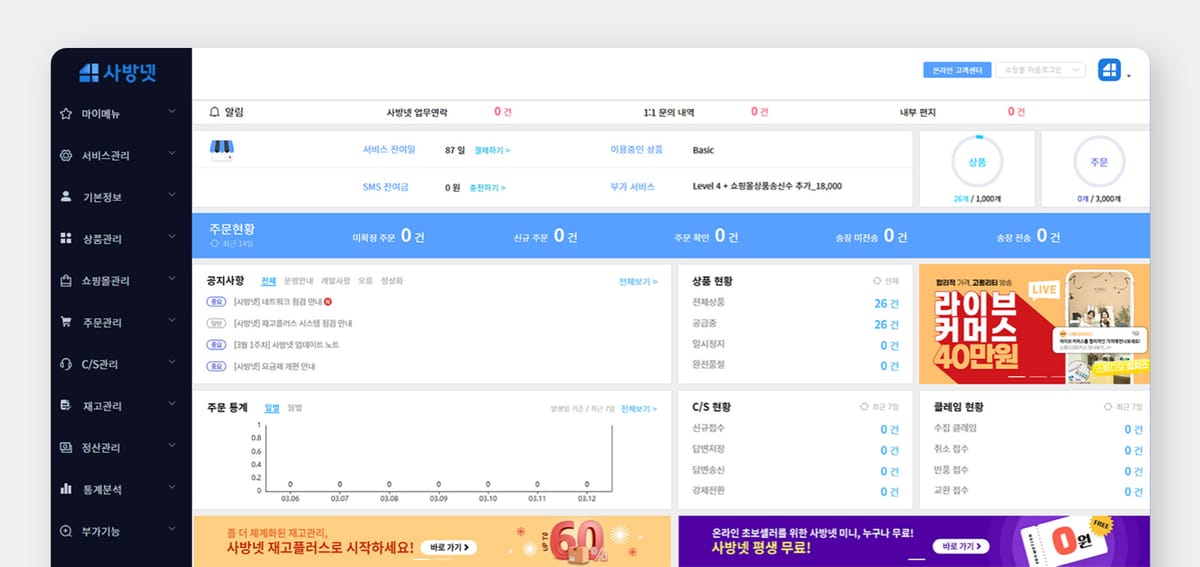Expand the 기본정보 chevron
The height and width of the screenshot is (567, 1200).
click(172, 196)
